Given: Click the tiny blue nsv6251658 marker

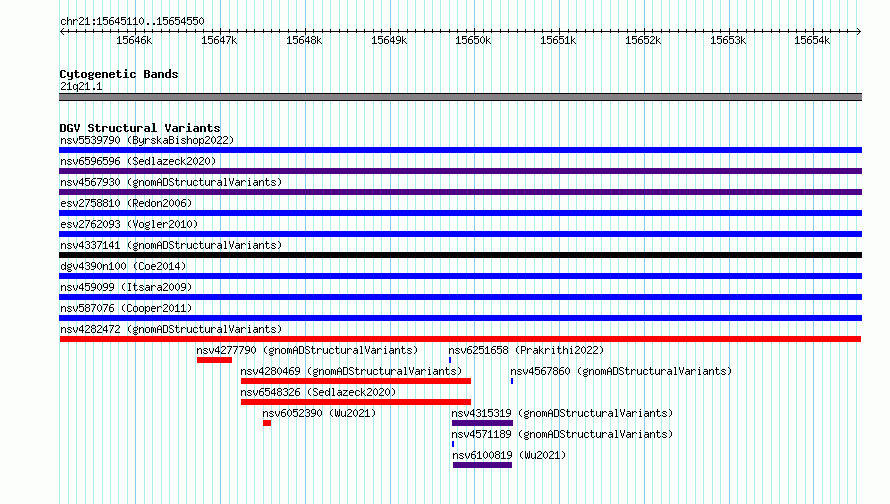Looking at the screenshot, I should point(450,360).
